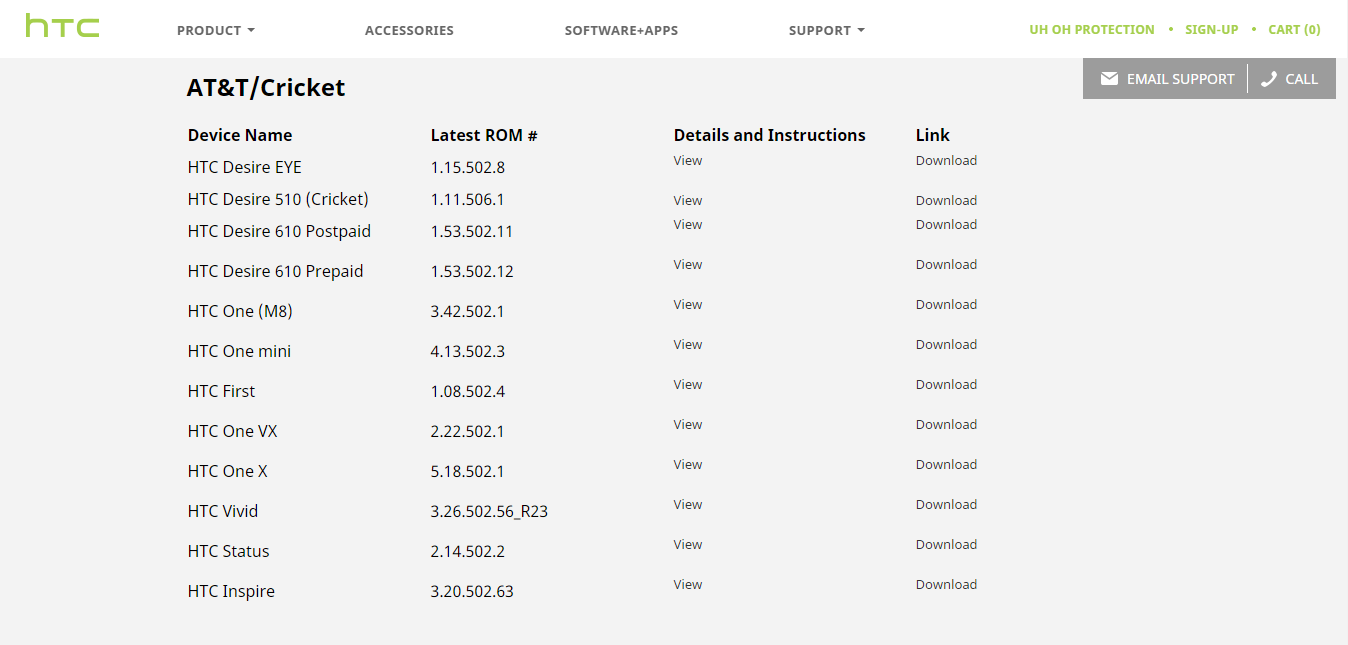Download the HTC Desire 610 Prepaid ROM
The width and height of the screenshot is (1348, 645).
coord(946,264)
